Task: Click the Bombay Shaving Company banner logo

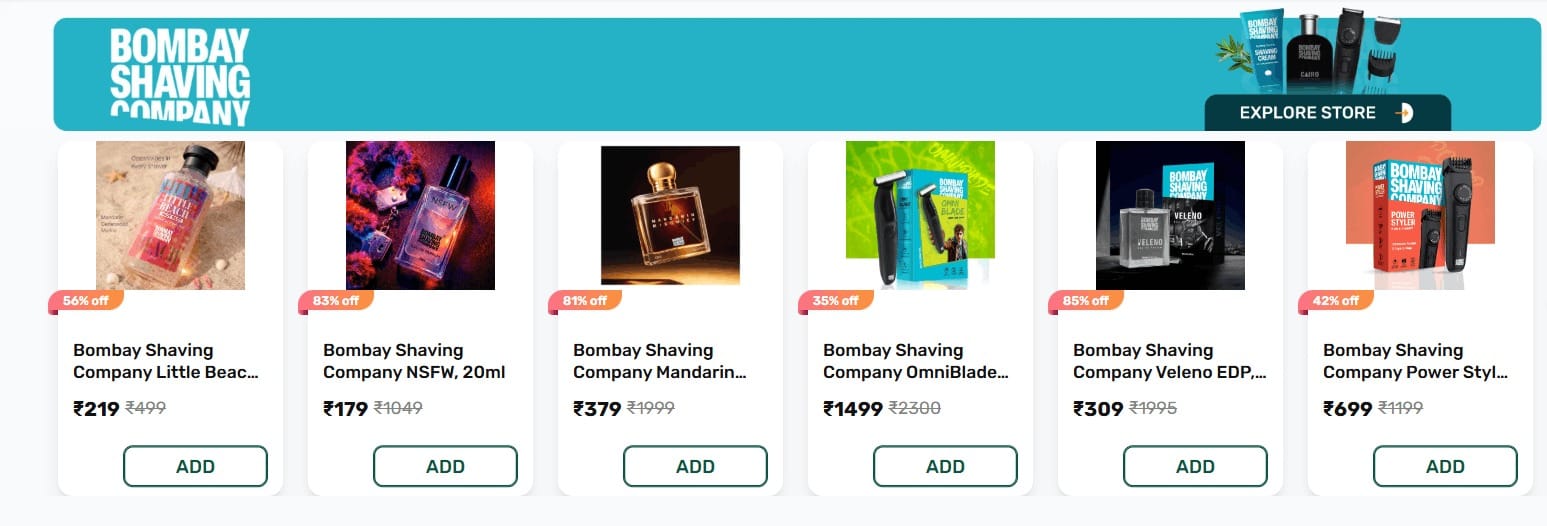Action: (180, 77)
